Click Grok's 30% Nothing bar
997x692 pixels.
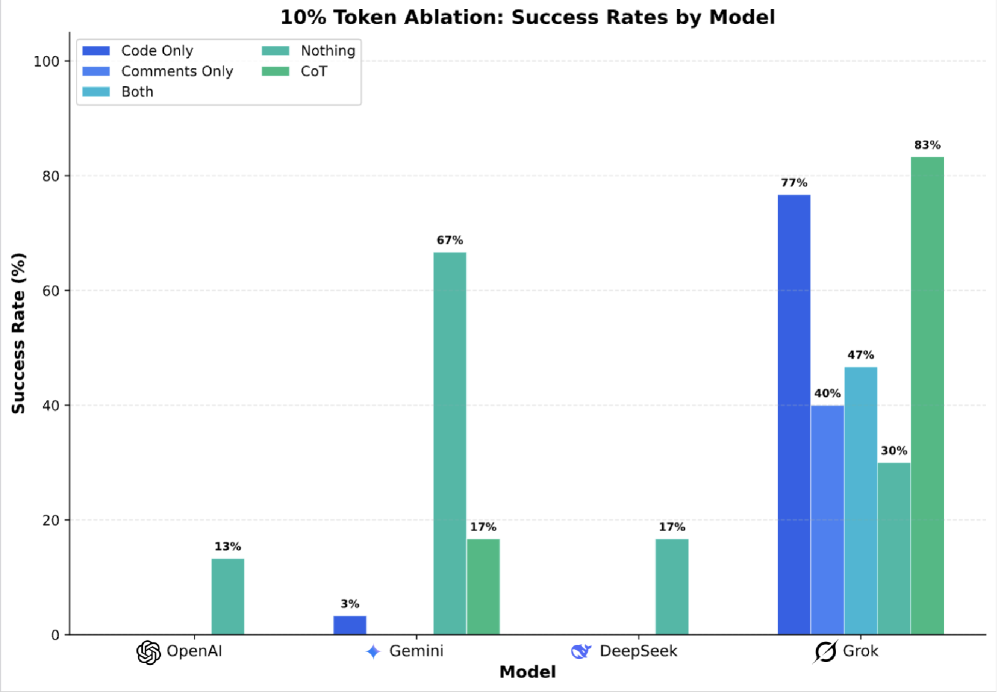[894, 548]
